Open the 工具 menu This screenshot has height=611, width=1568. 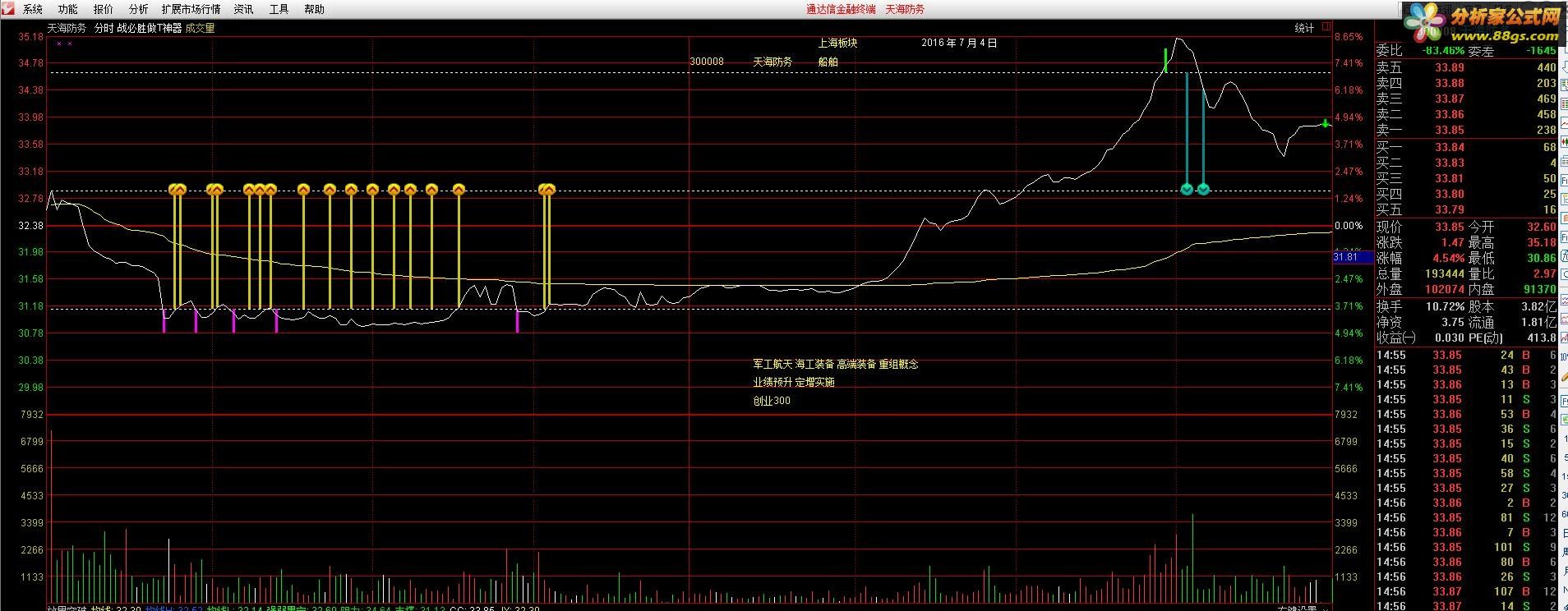pos(279,9)
